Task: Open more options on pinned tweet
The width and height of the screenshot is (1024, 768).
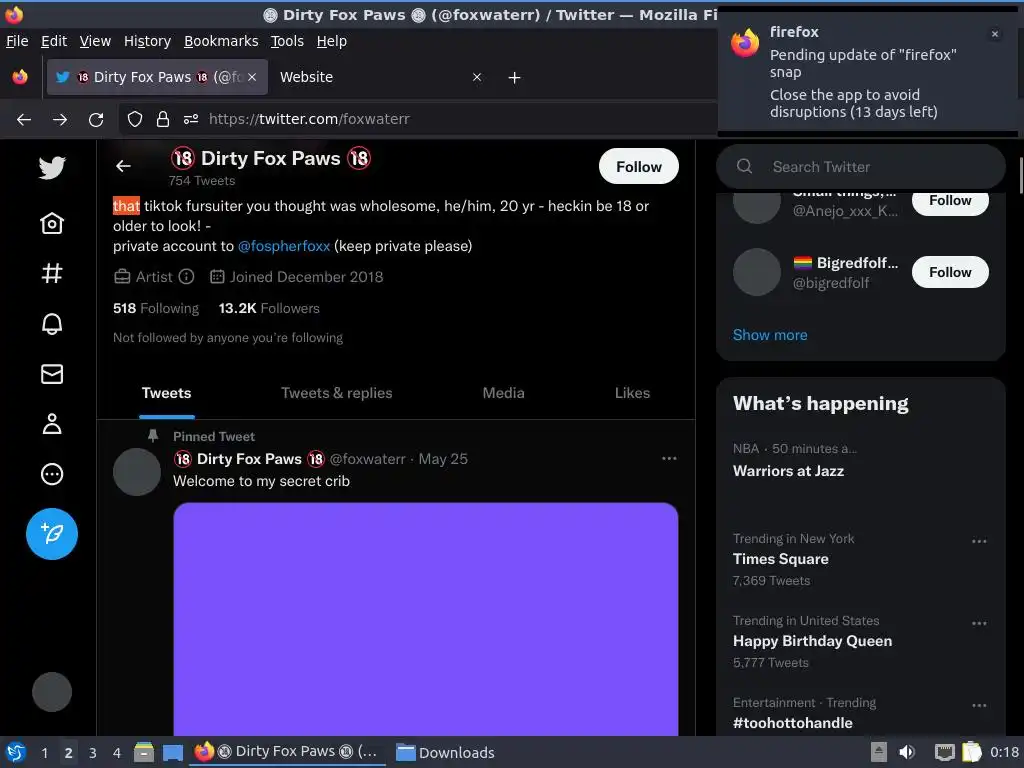Action: 669,458
